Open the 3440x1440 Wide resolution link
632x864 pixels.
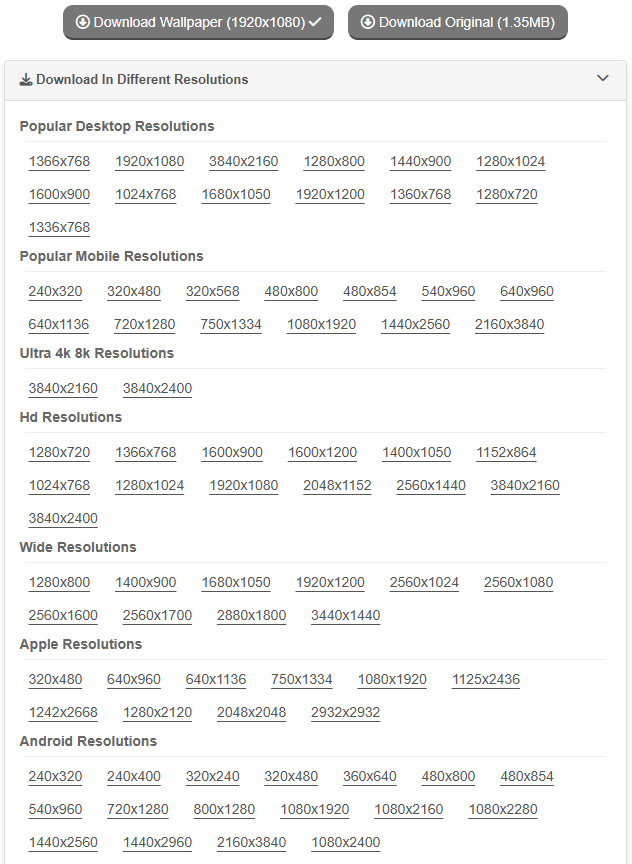coord(345,616)
